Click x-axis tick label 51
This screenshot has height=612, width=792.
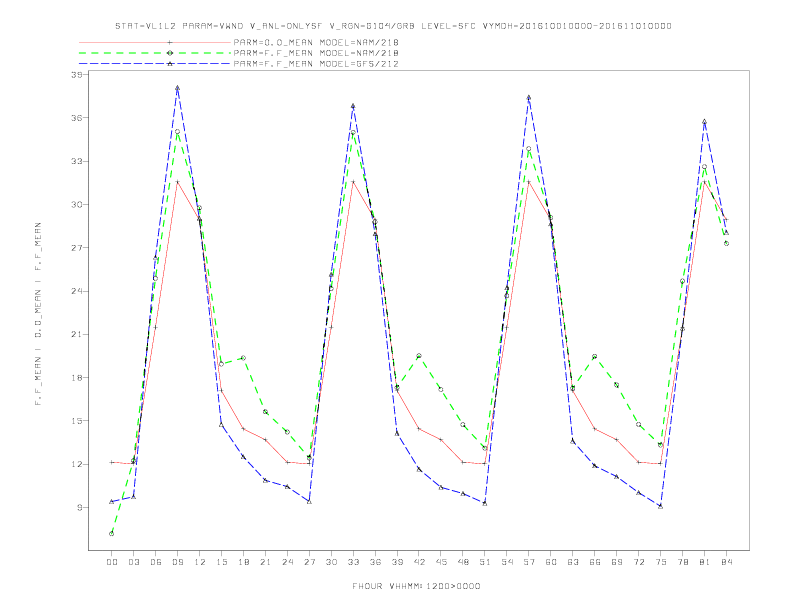[485, 562]
